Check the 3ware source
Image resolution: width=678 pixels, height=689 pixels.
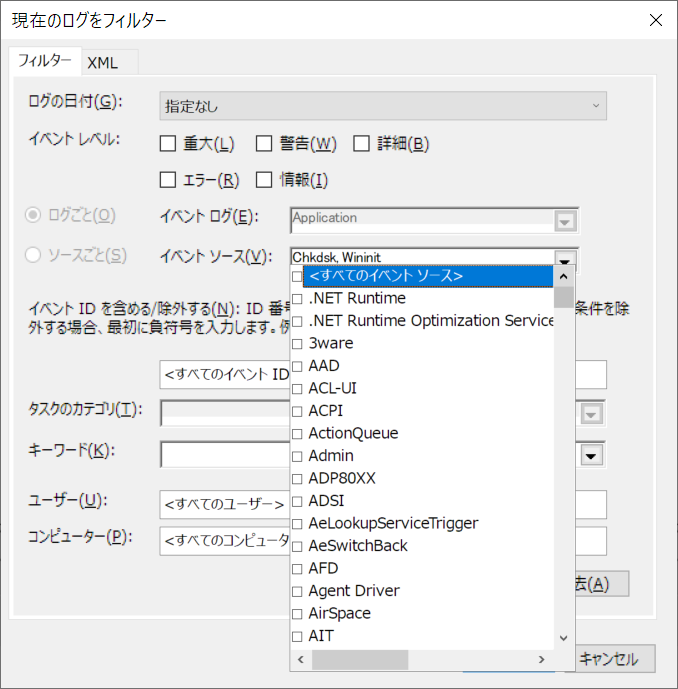[297, 344]
